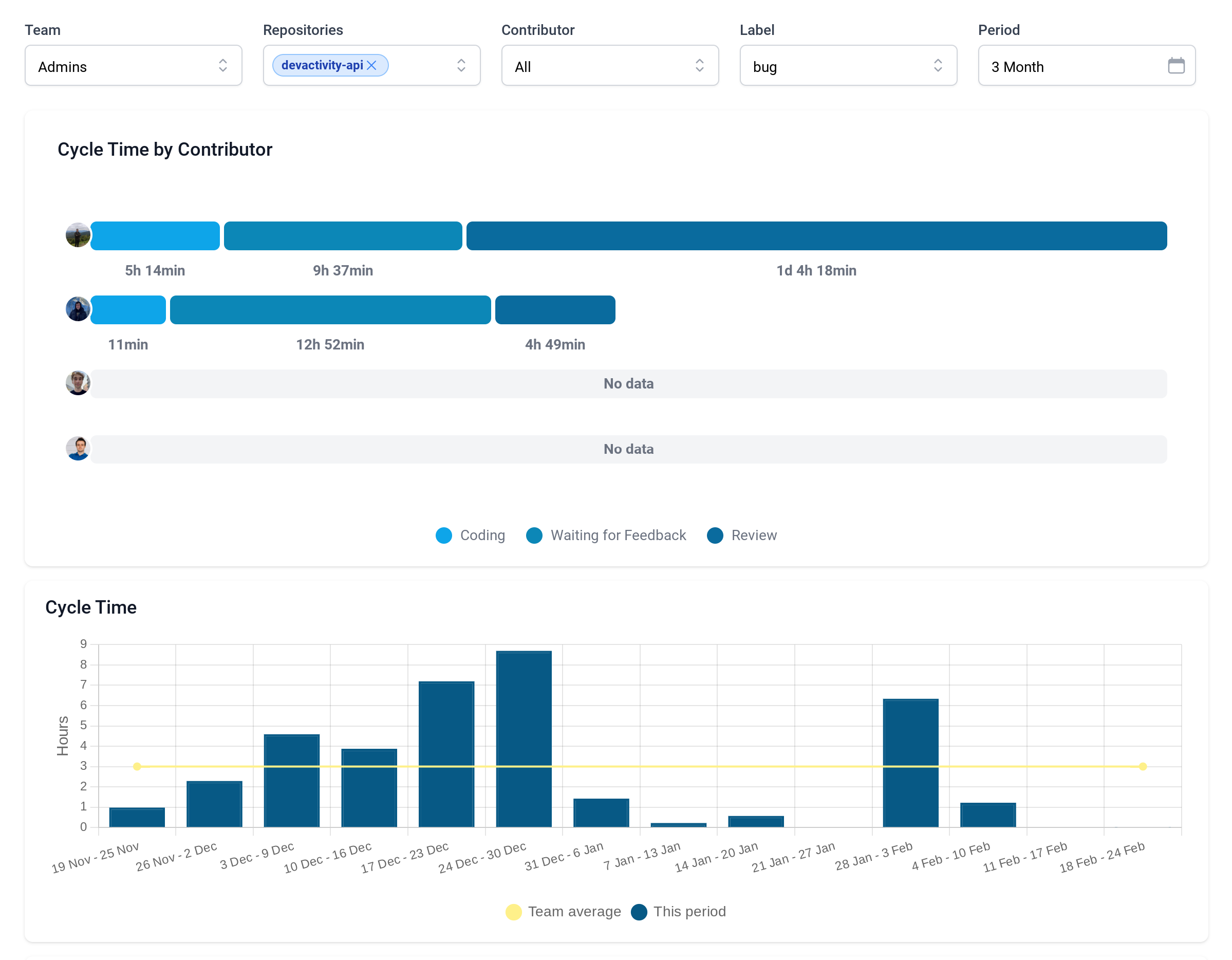Expand the Repositories selector

click(x=461, y=65)
